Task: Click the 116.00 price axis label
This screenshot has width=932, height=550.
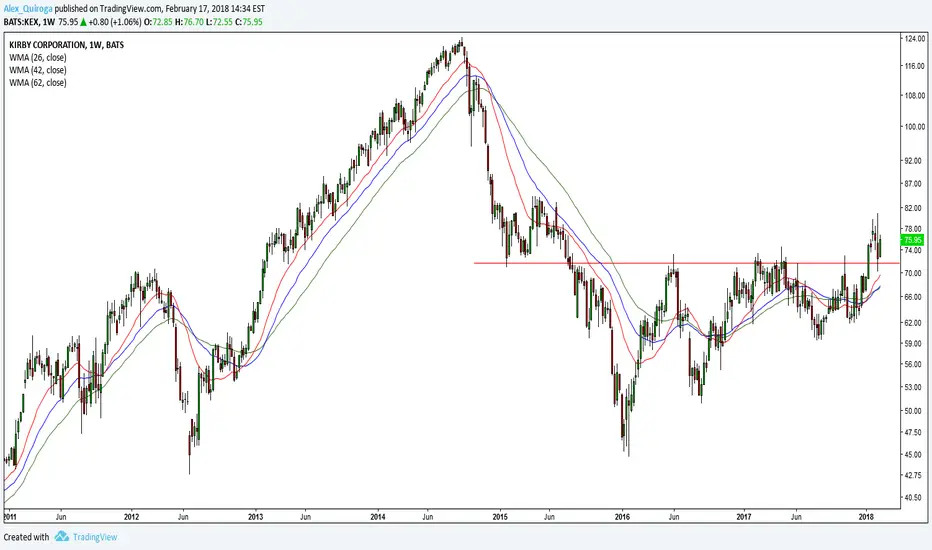Action: pyautogui.click(x=914, y=66)
